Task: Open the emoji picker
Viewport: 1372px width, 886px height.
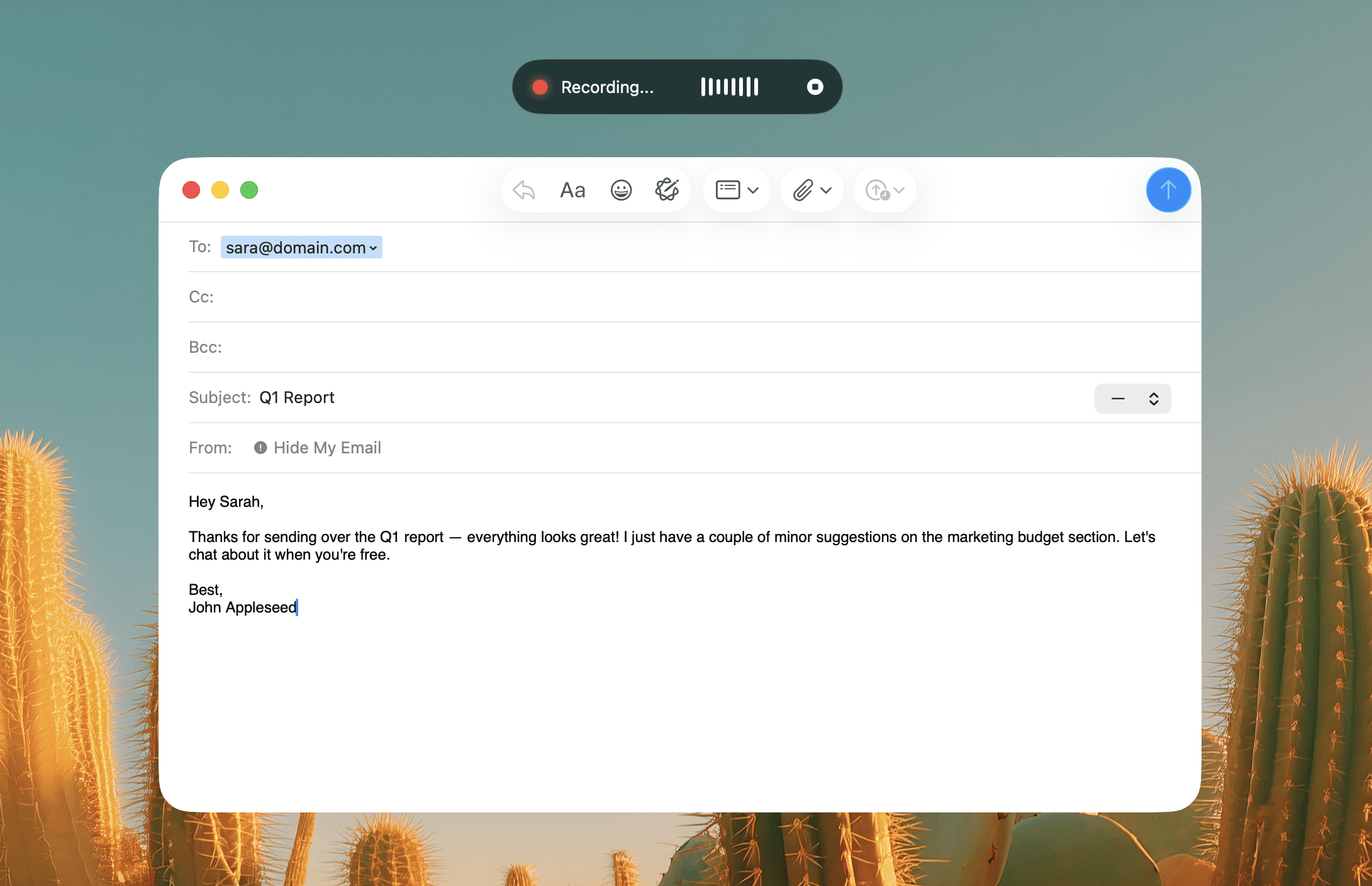Action: (x=620, y=189)
